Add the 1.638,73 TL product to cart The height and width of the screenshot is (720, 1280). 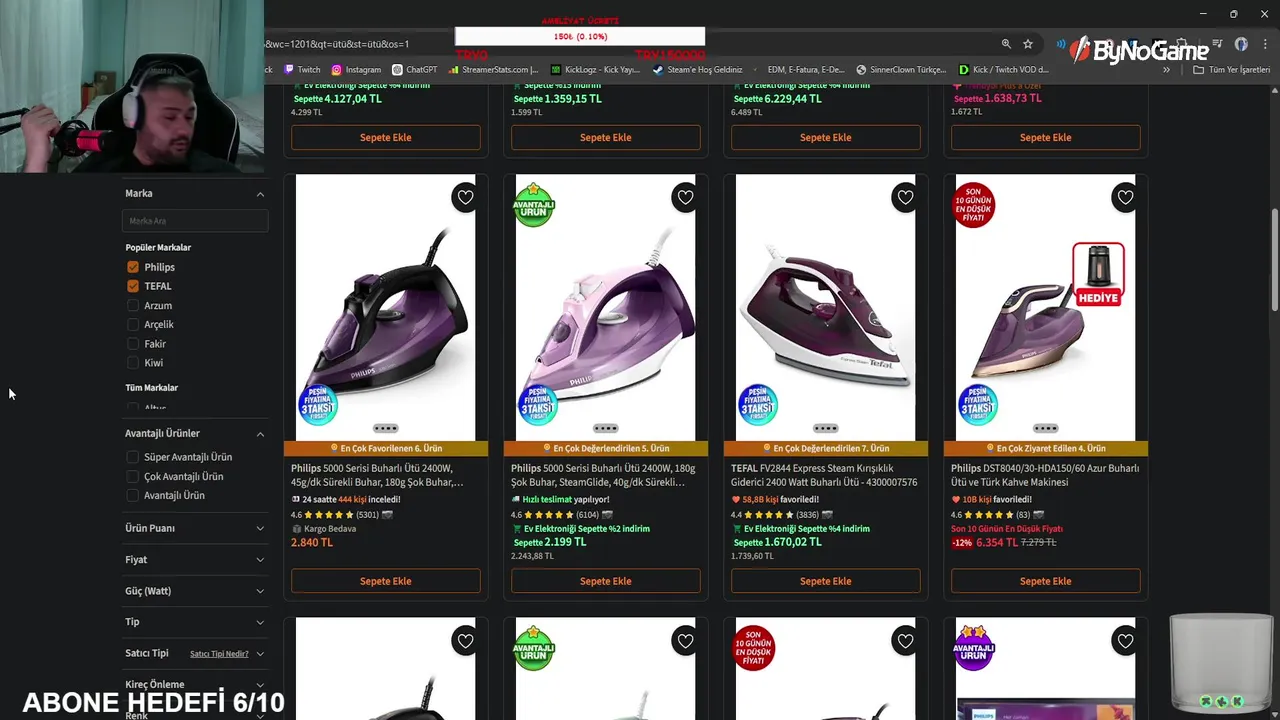[x=1046, y=137]
